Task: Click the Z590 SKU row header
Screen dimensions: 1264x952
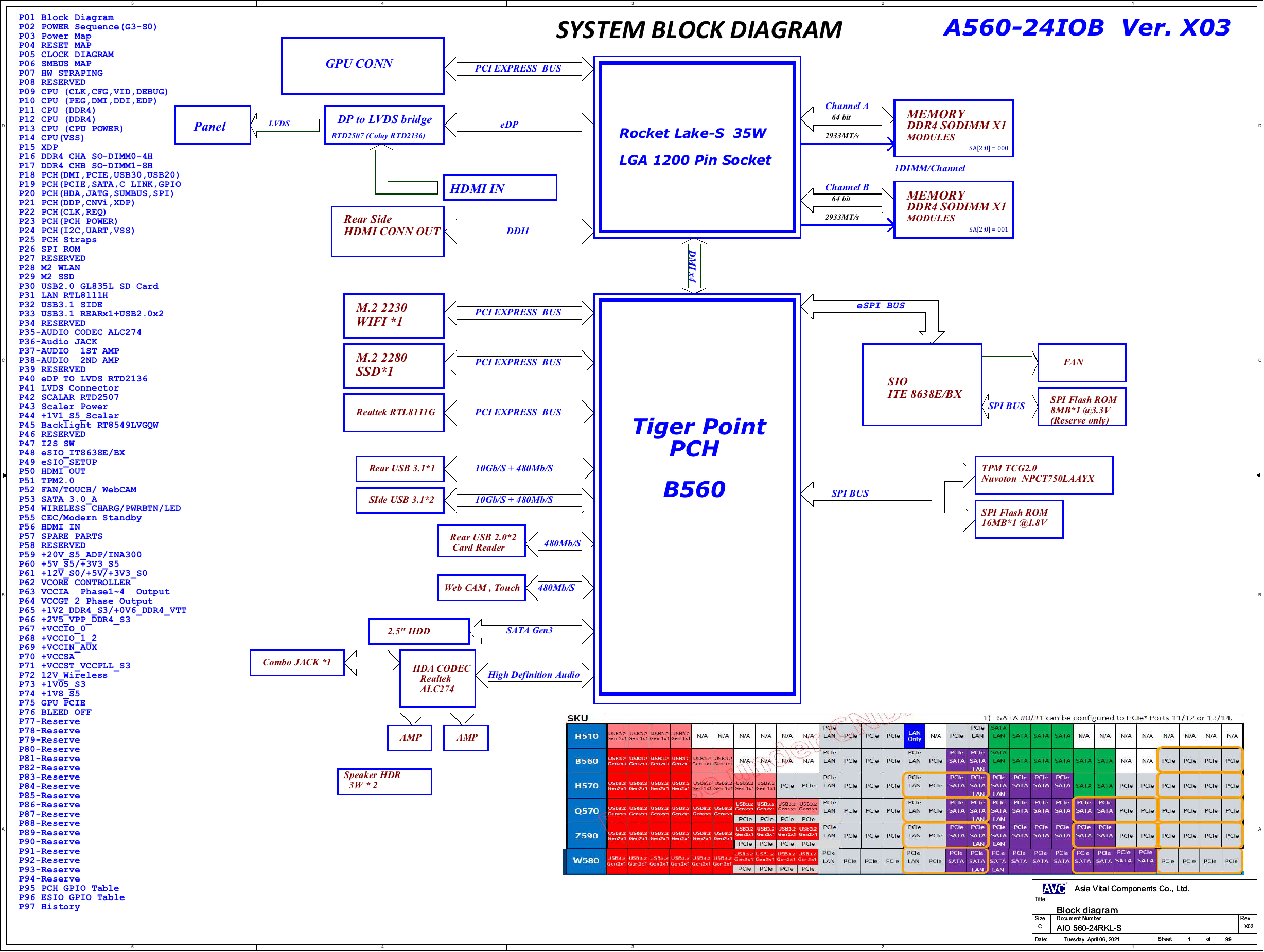Action: click(586, 836)
